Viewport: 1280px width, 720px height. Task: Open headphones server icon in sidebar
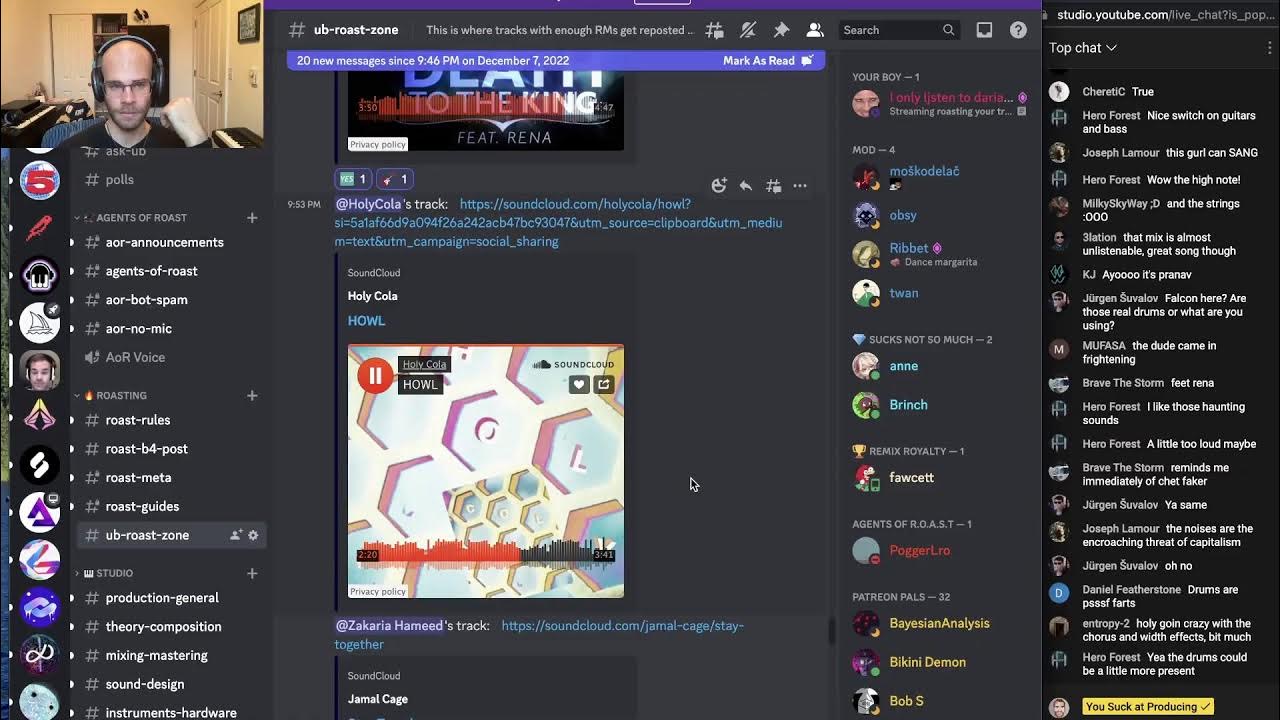(39, 275)
